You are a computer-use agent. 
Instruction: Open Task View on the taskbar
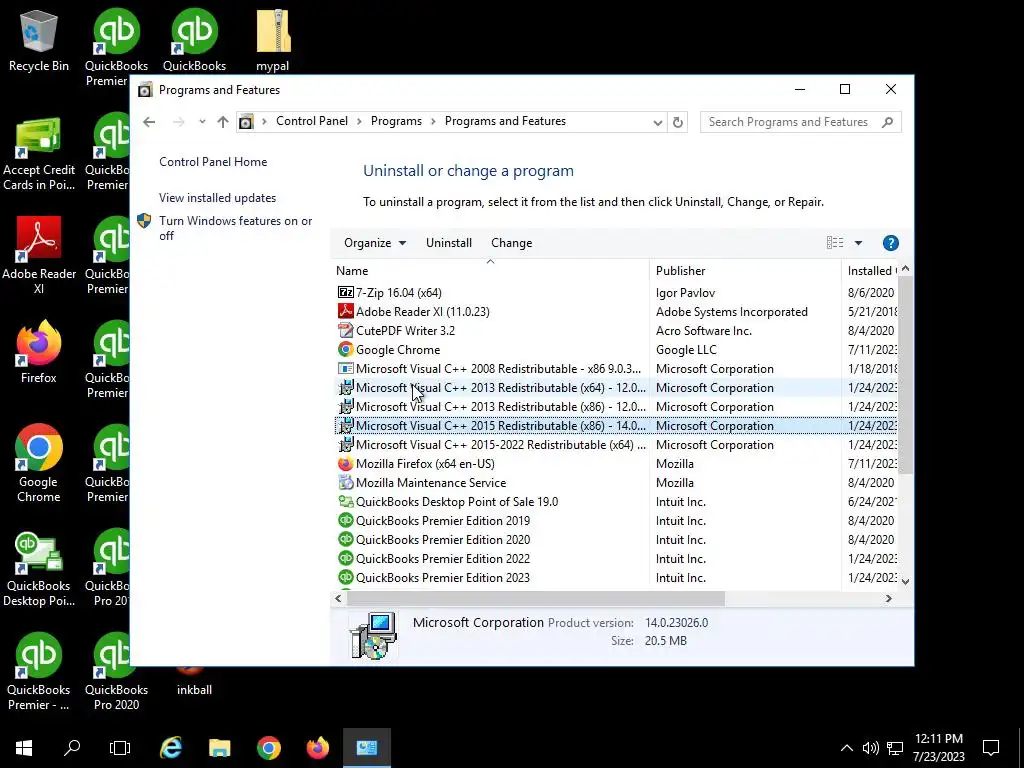[120, 748]
